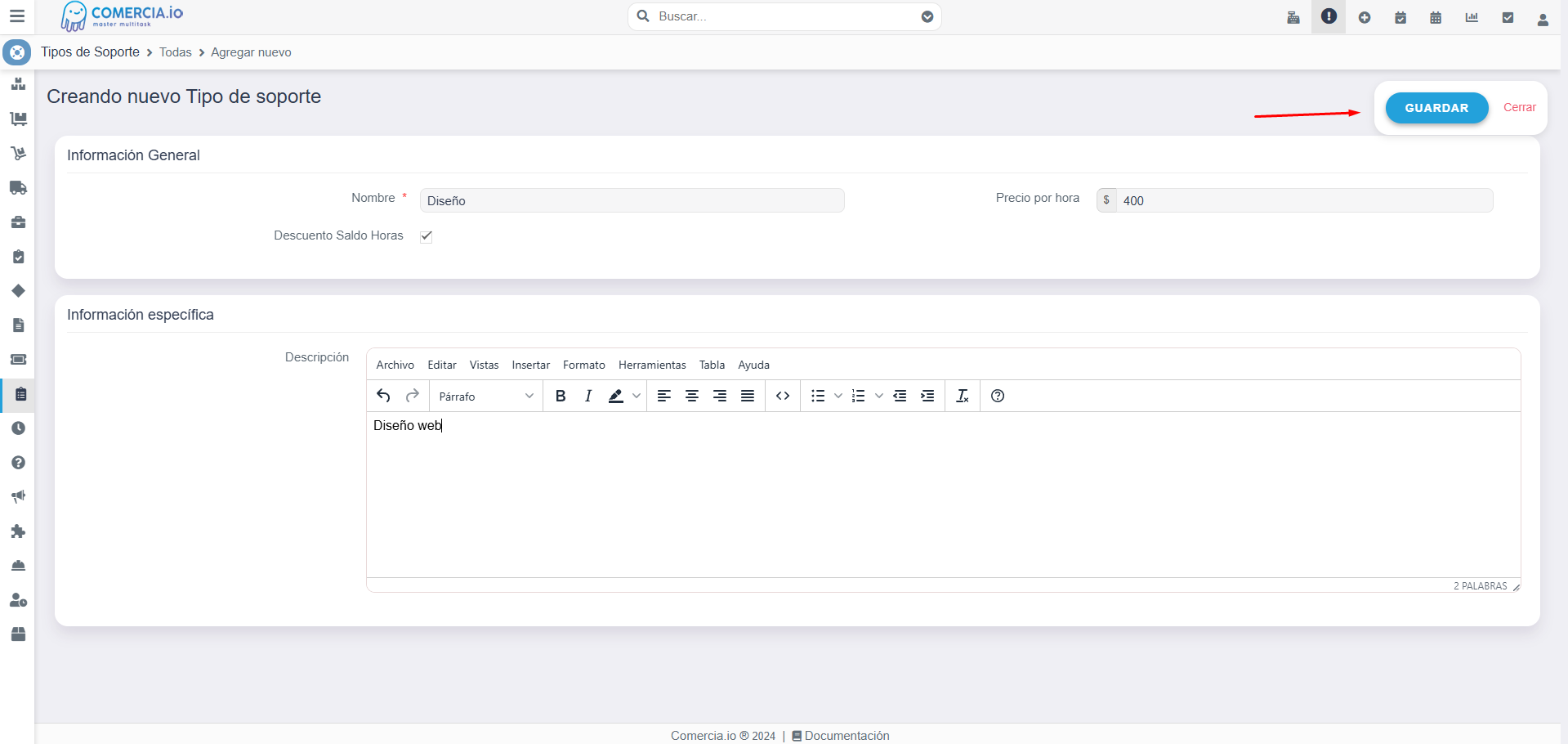Open the Herramientas menu

coord(652,365)
